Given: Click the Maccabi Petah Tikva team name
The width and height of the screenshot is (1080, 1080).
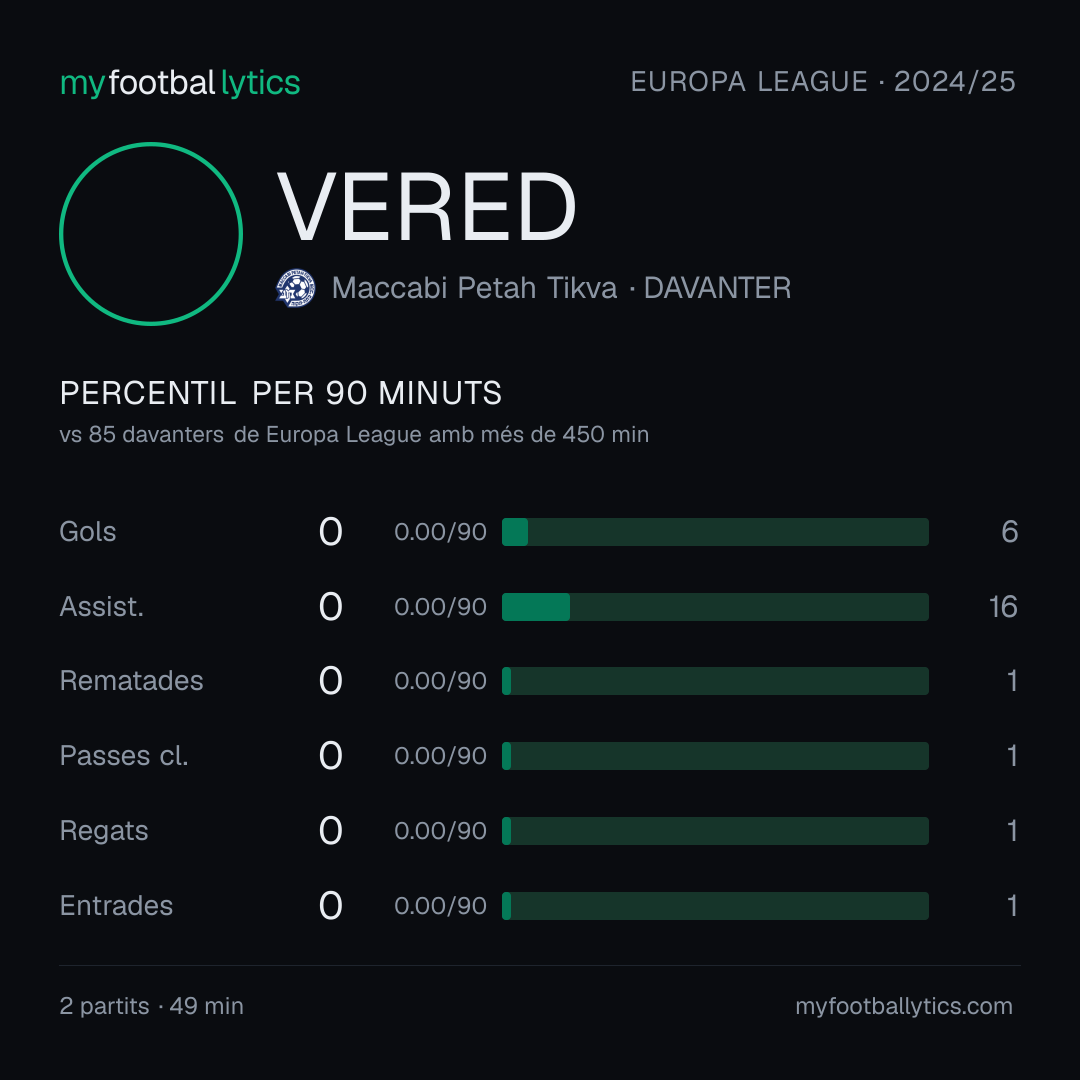Looking at the screenshot, I should tap(474, 288).
